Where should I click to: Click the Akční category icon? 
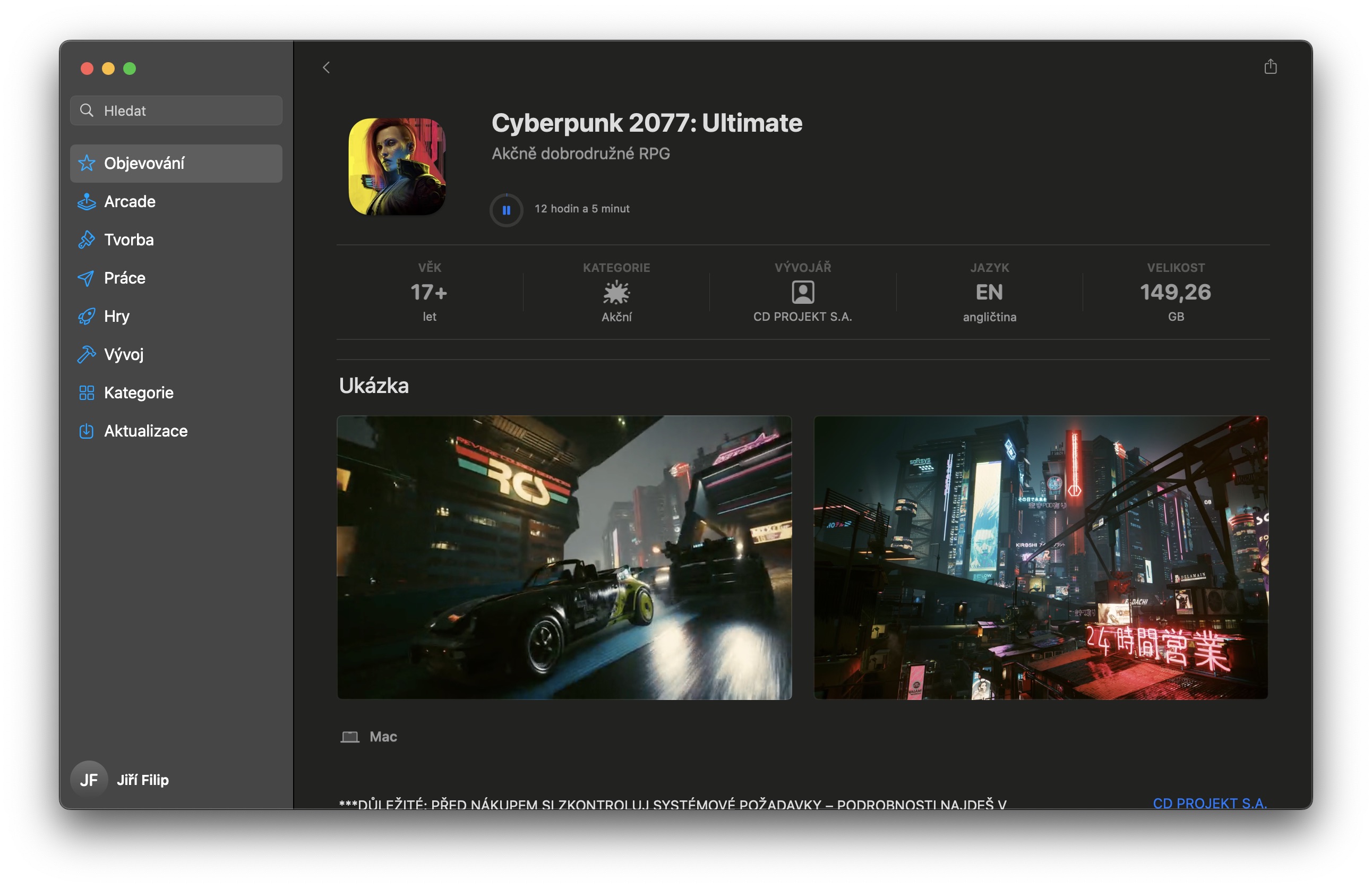coord(616,292)
